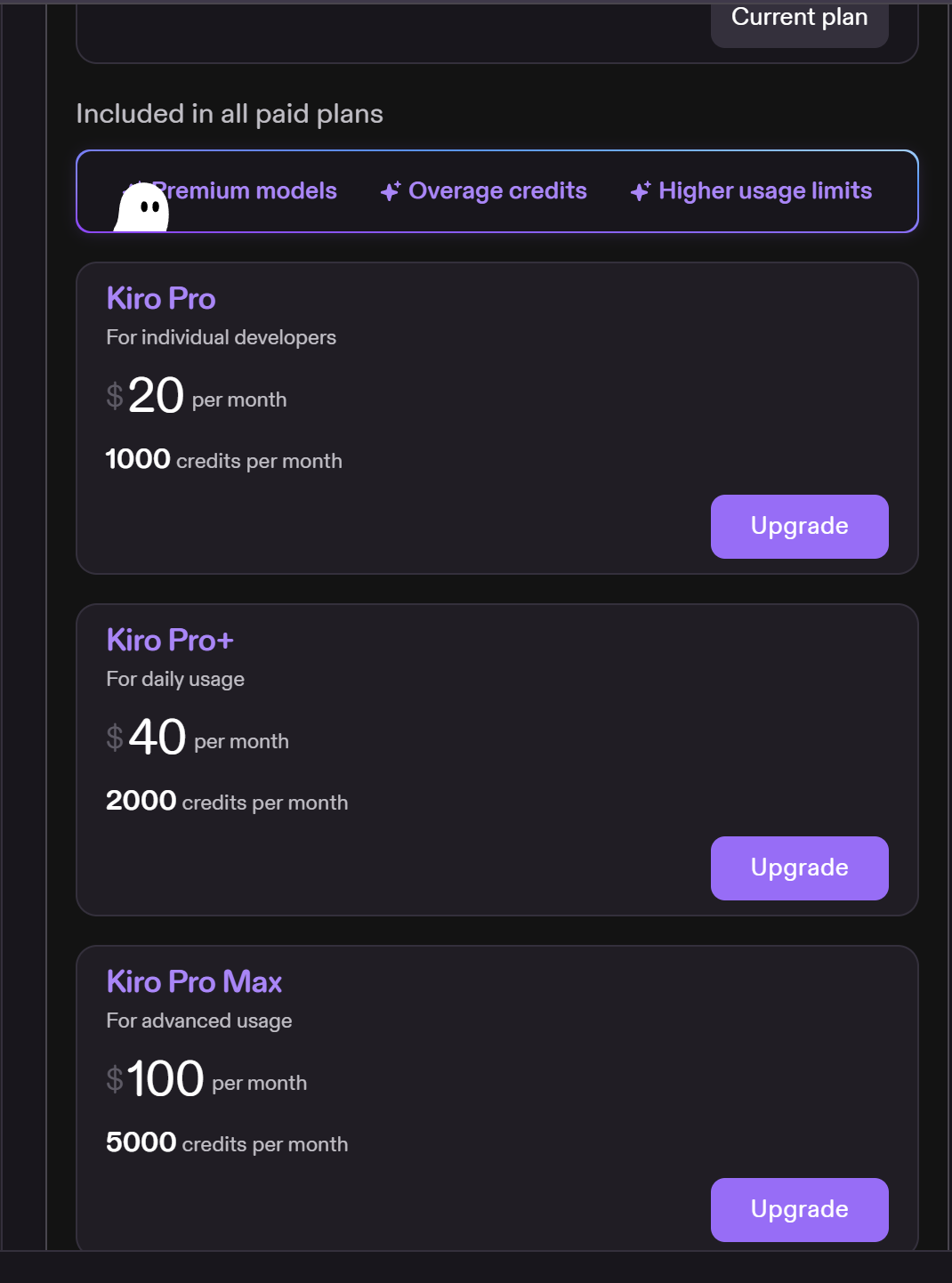Click the Kiro Pro Max plan title
The height and width of the screenshot is (1283, 952).
point(194,981)
